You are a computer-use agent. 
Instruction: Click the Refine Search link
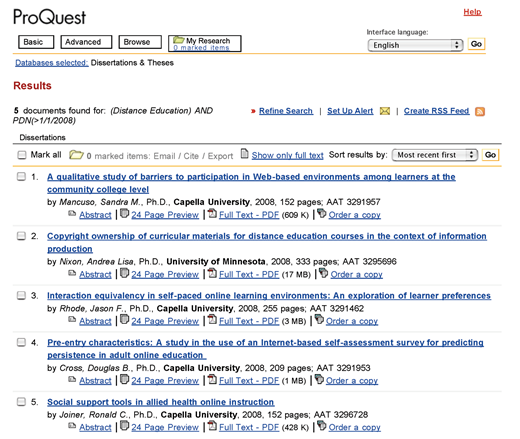click(x=286, y=111)
